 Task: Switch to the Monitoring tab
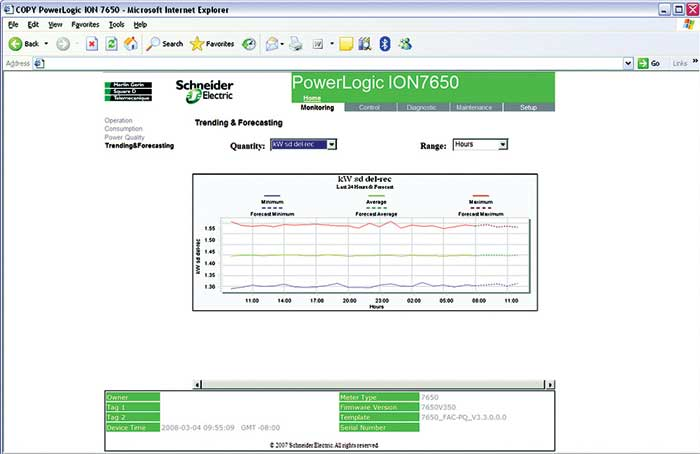(x=317, y=108)
